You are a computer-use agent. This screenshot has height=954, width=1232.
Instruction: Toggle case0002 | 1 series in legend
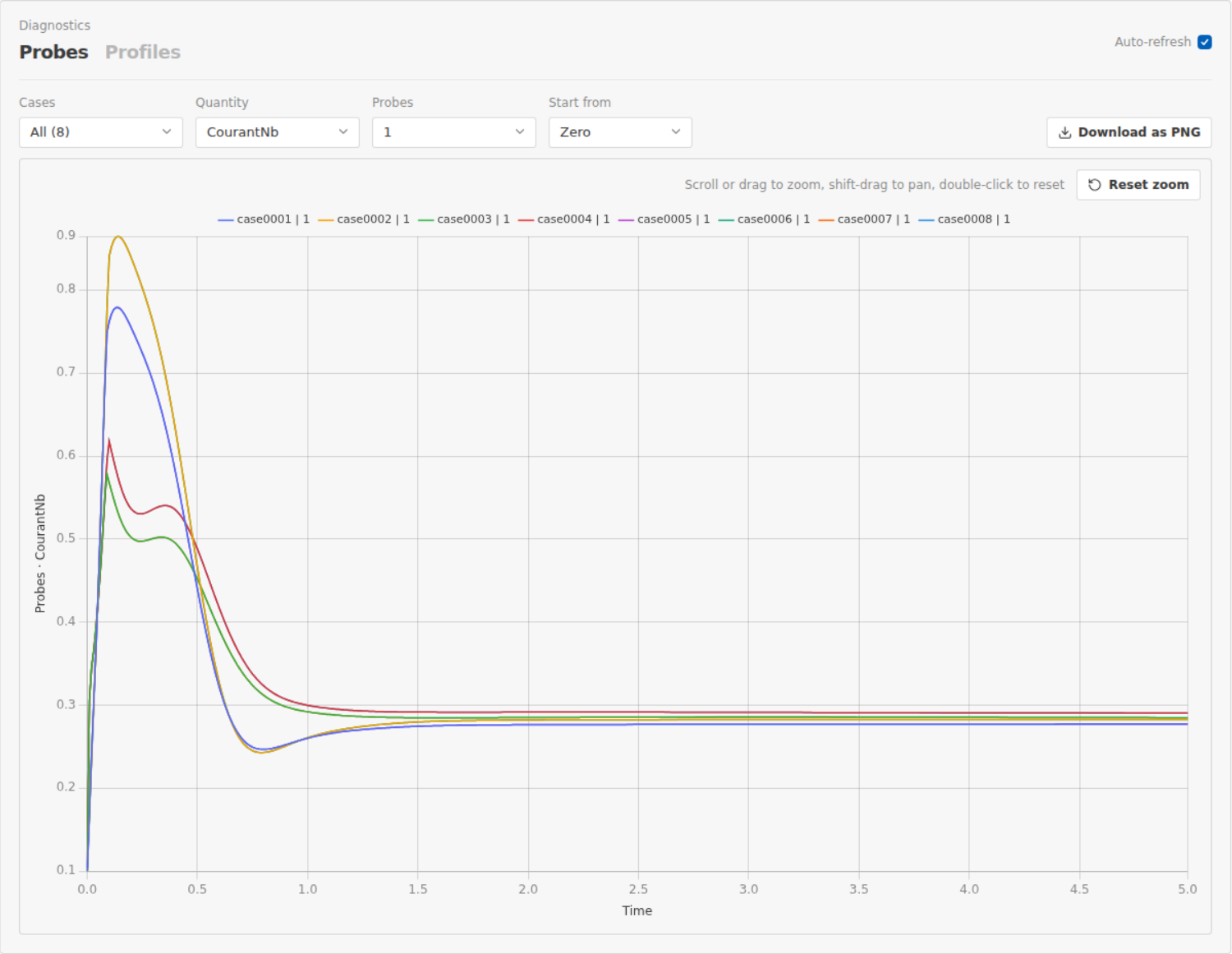(364, 219)
